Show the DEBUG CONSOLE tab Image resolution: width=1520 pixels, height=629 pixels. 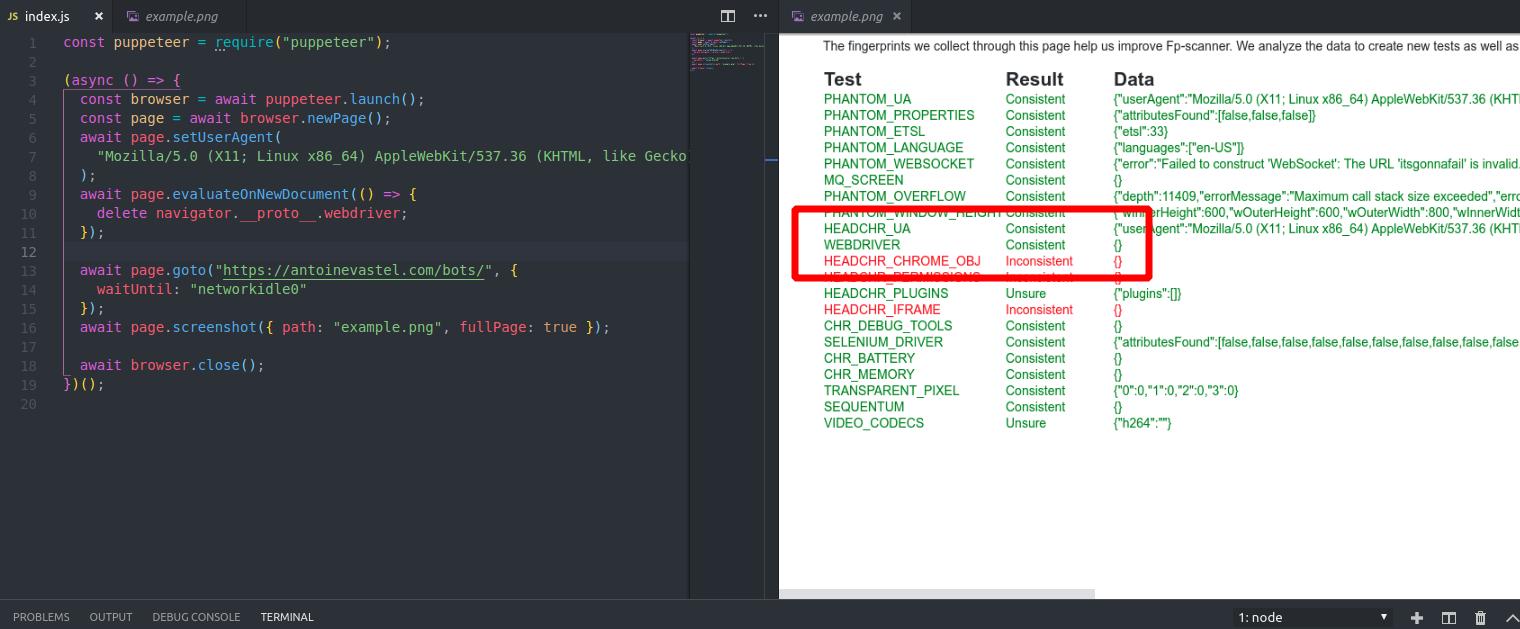tap(196, 617)
